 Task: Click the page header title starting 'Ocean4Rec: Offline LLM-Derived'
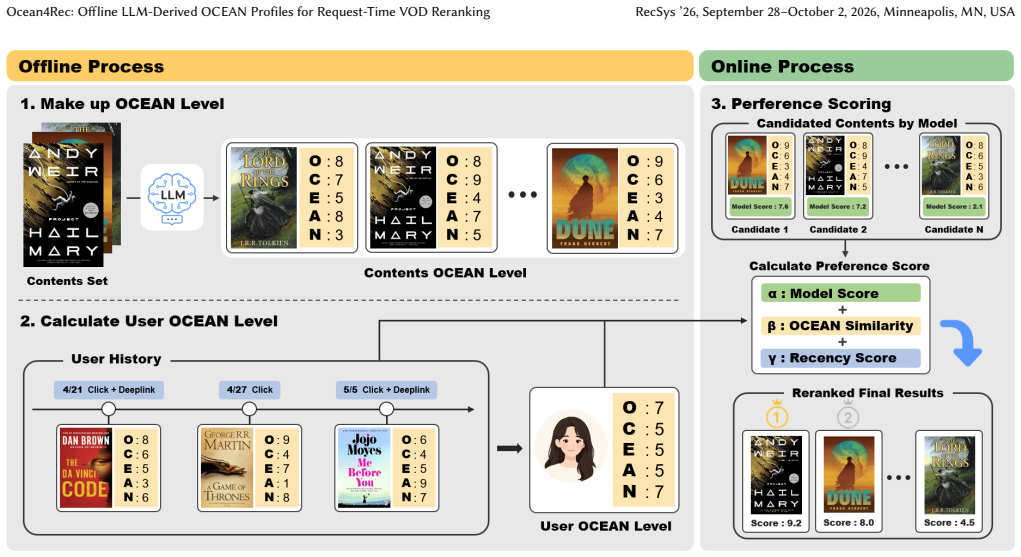248,12
